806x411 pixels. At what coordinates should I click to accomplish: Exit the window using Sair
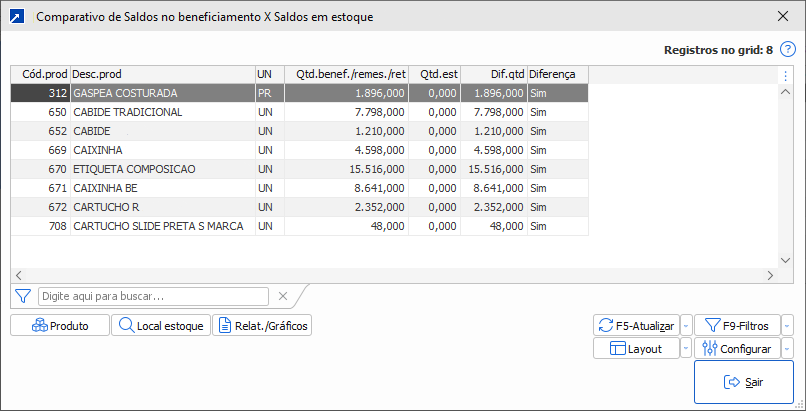743,382
